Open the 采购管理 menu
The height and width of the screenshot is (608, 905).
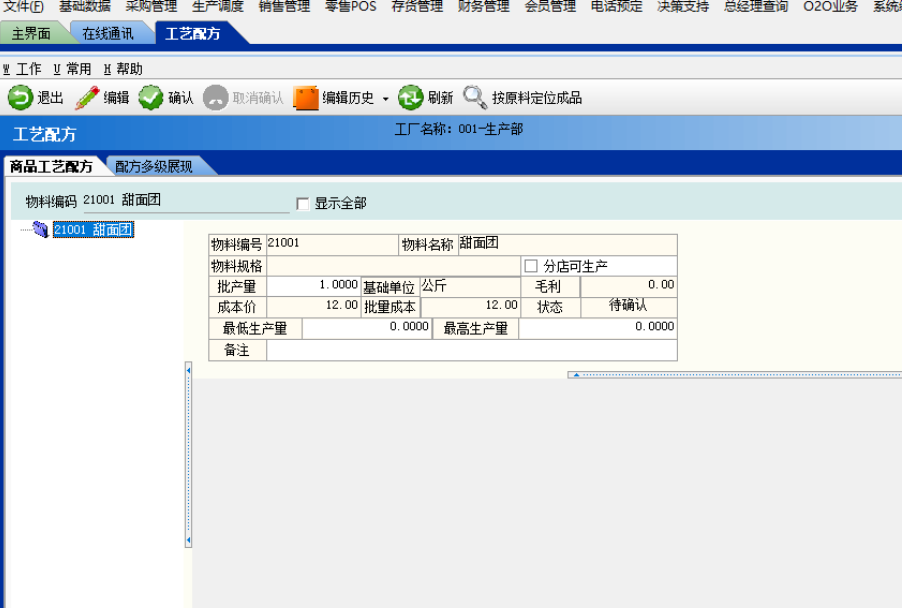click(151, 6)
